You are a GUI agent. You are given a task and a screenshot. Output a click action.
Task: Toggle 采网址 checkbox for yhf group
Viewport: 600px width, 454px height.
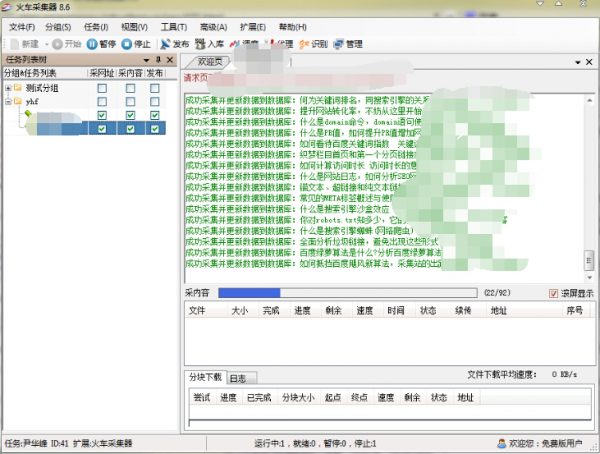[x=102, y=101]
